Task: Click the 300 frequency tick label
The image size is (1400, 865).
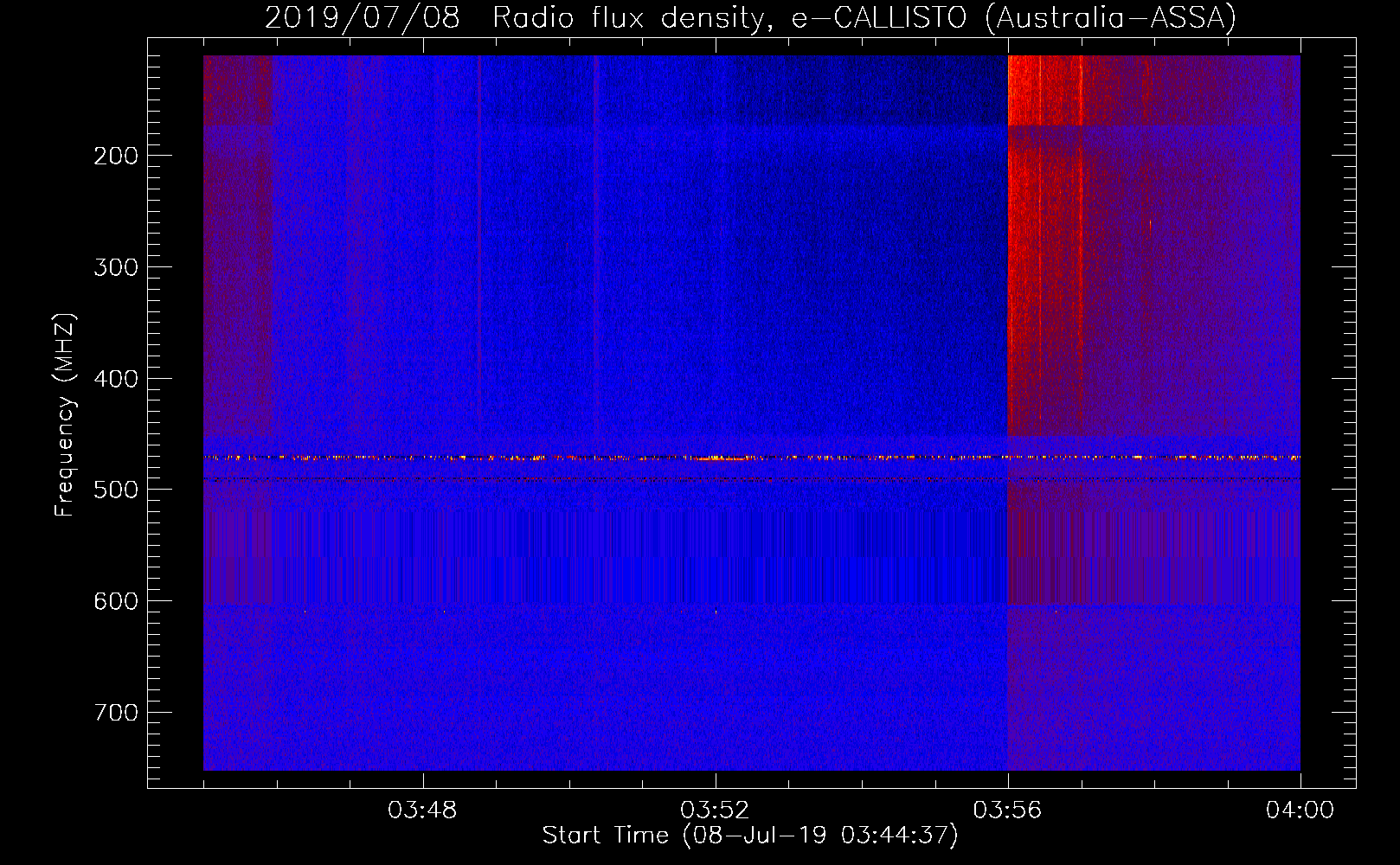Action: coord(116,267)
